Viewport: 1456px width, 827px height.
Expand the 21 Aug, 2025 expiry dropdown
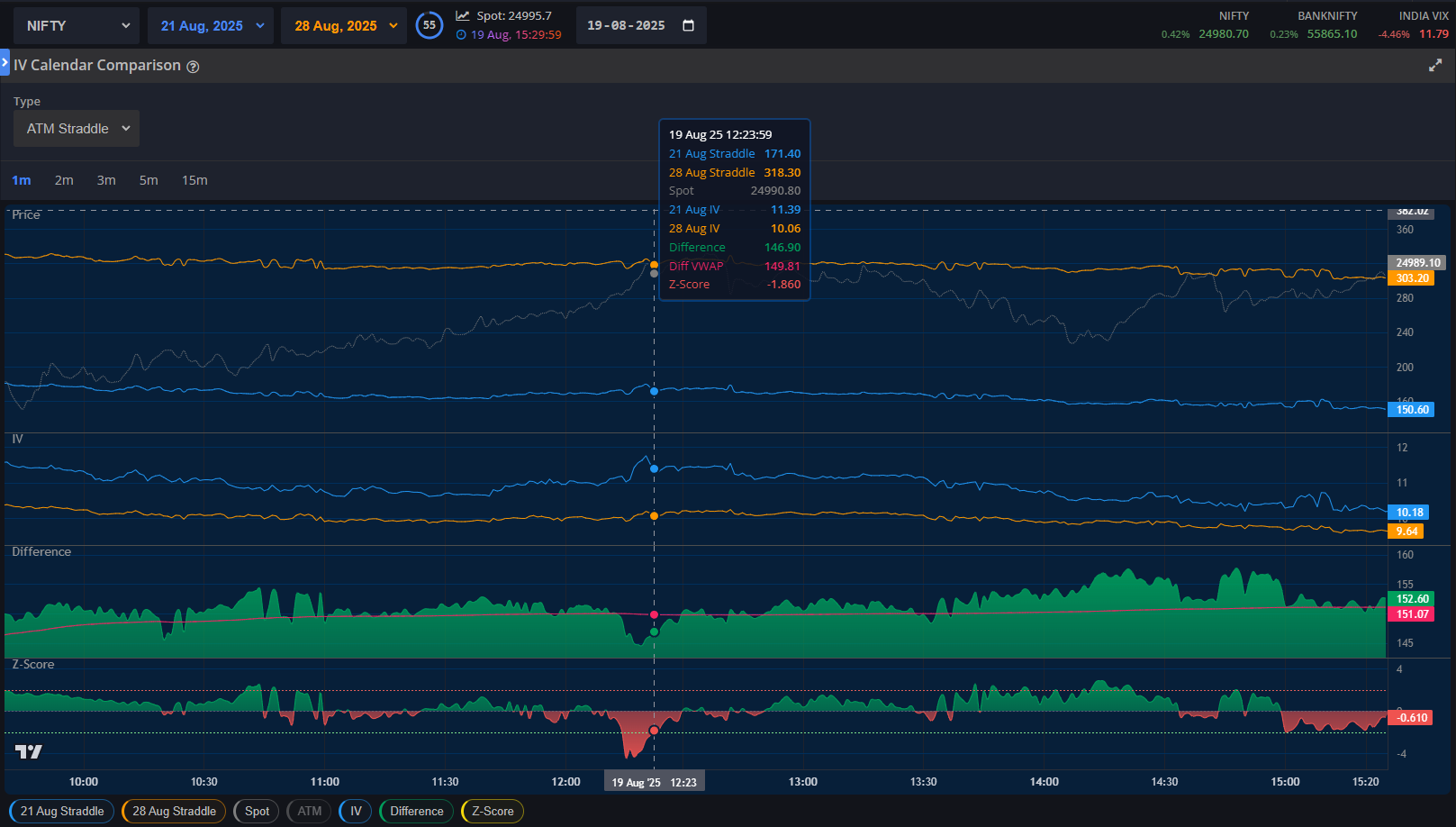pos(212,26)
